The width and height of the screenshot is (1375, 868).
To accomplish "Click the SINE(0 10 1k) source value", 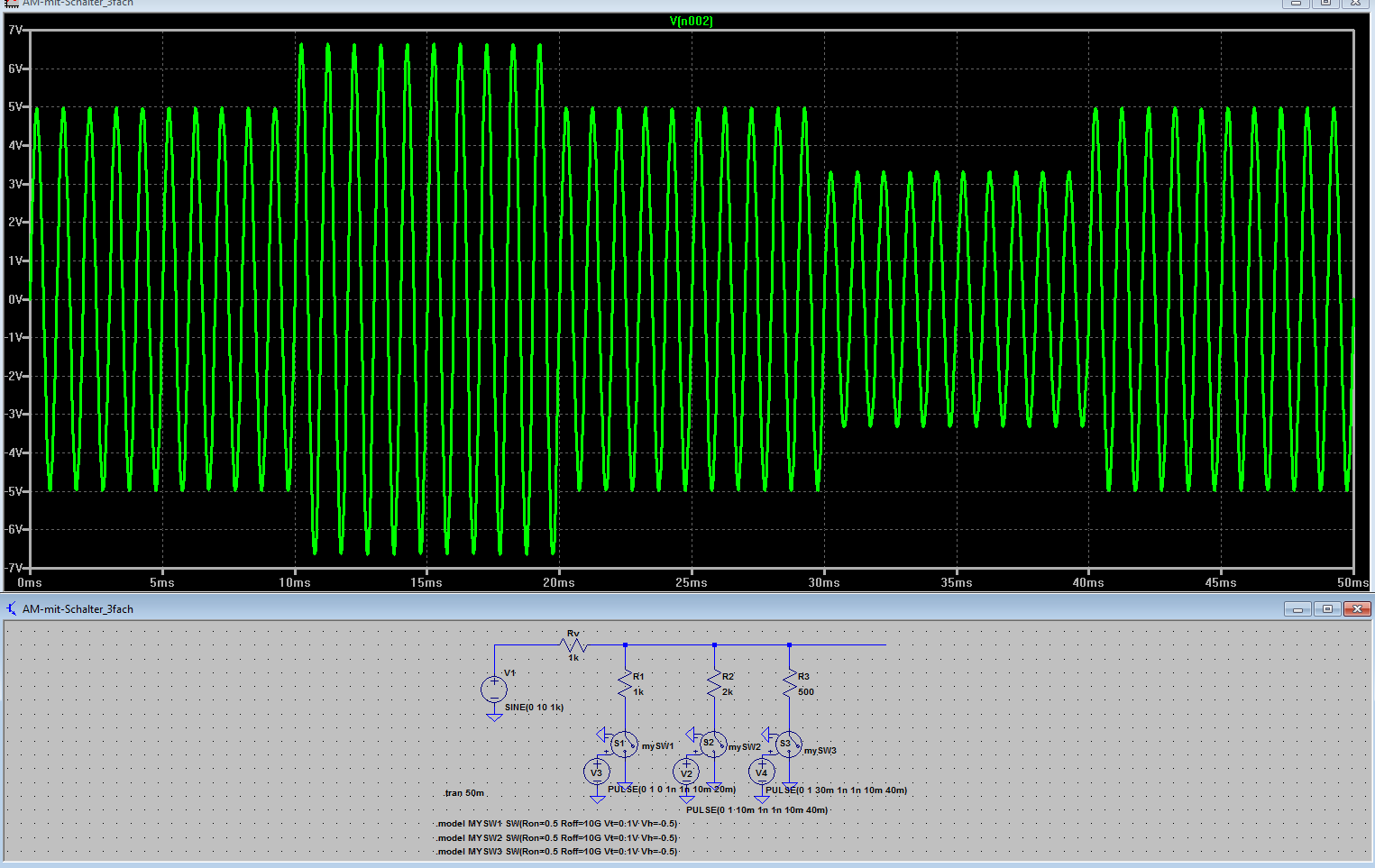I will tap(534, 708).
